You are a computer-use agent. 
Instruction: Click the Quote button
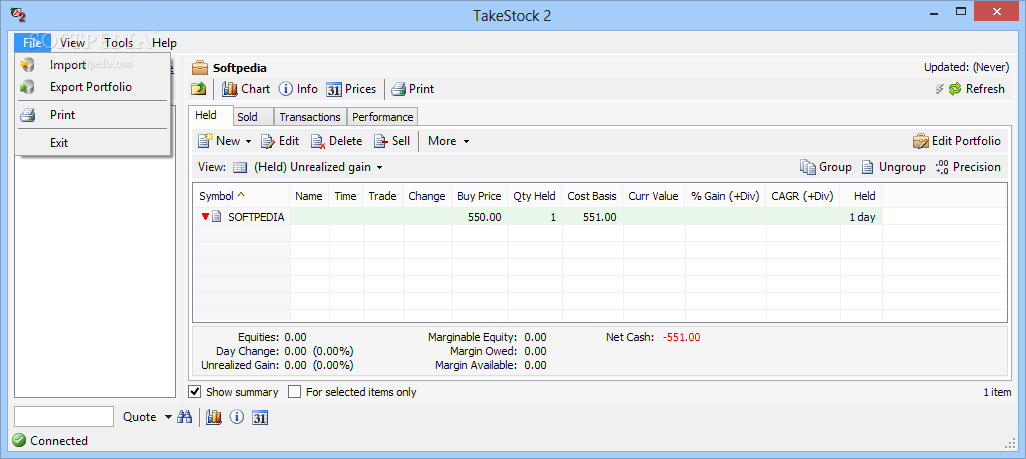pos(139,417)
